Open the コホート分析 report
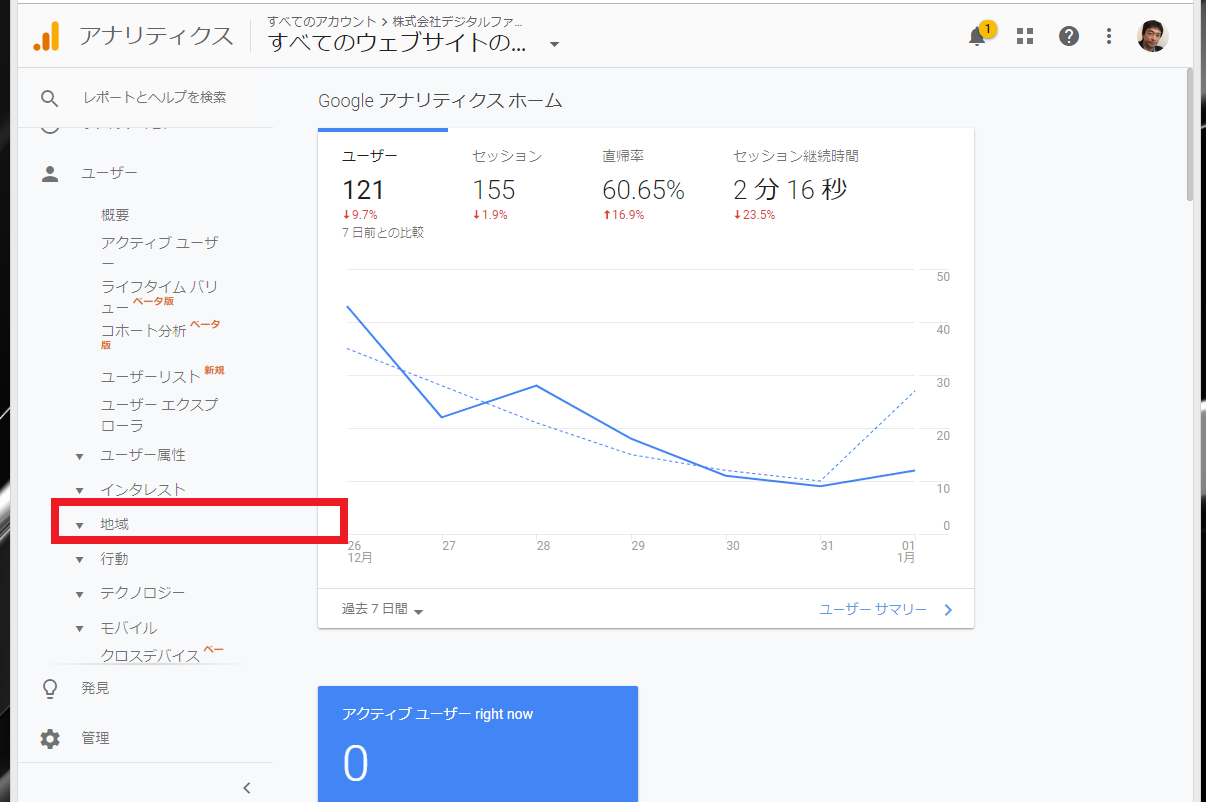The height and width of the screenshot is (802, 1206). [x=143, y=330]
